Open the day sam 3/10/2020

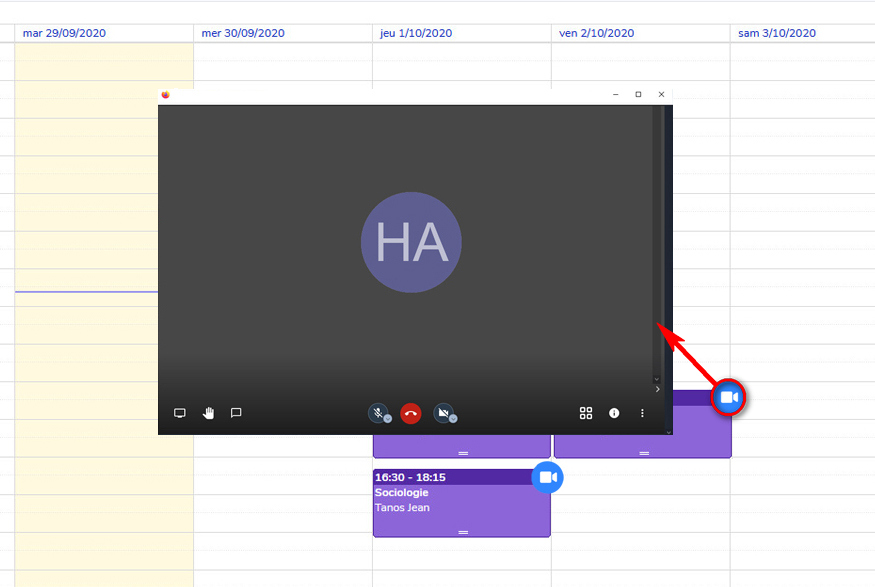(x=777, y=33)
